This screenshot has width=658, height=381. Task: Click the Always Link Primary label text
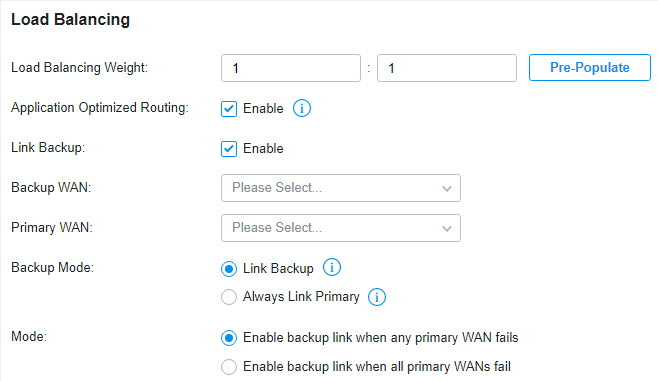pos(301,297)
